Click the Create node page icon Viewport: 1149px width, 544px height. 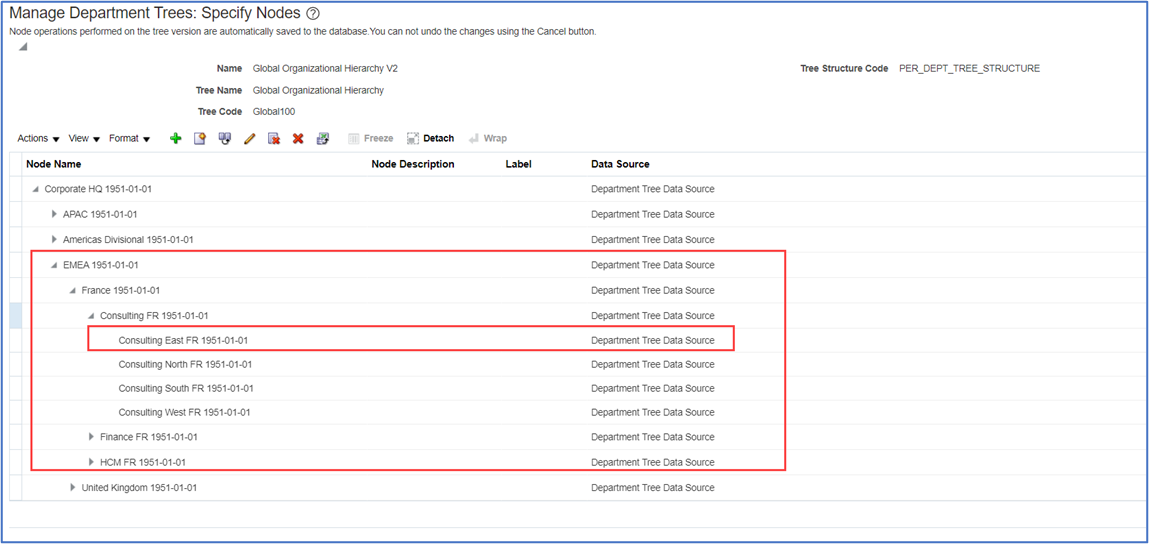click(199, 139)
